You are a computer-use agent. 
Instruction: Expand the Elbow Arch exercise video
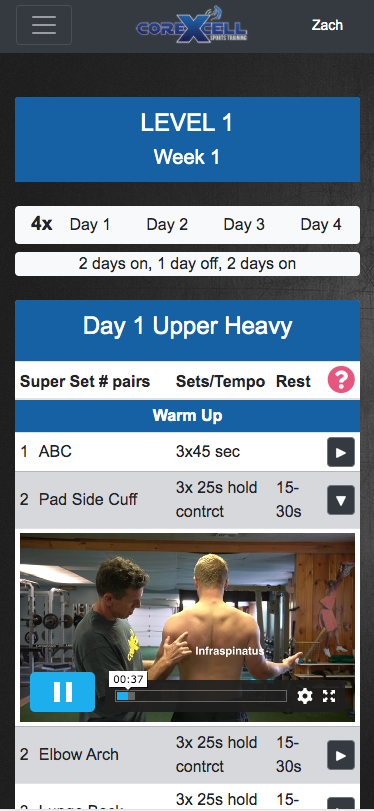click(x=341, y=755)
